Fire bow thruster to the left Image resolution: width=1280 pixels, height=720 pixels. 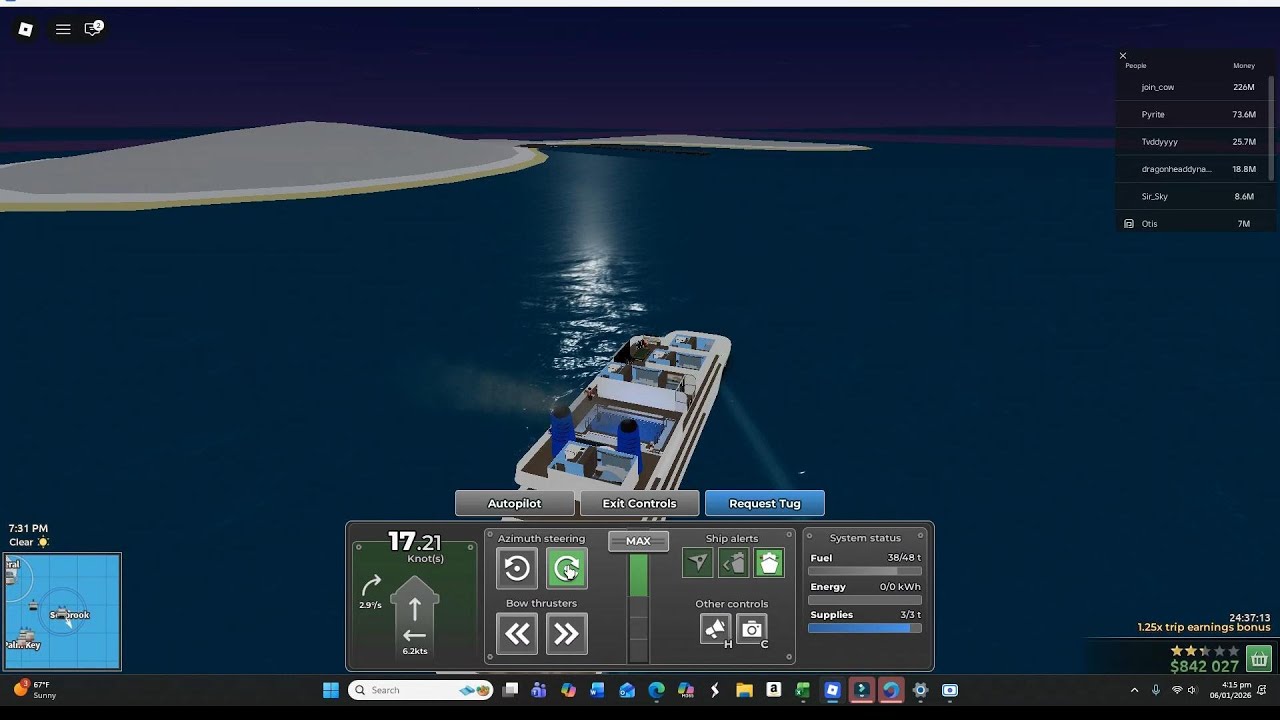click(517, 634)
